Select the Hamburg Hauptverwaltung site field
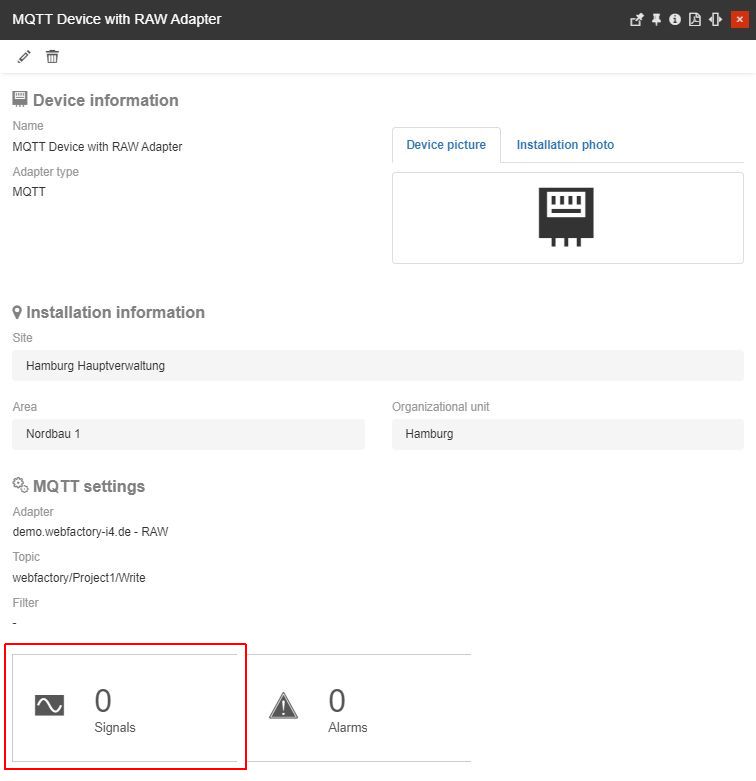 pyautogui.click(x=378, y=366)
